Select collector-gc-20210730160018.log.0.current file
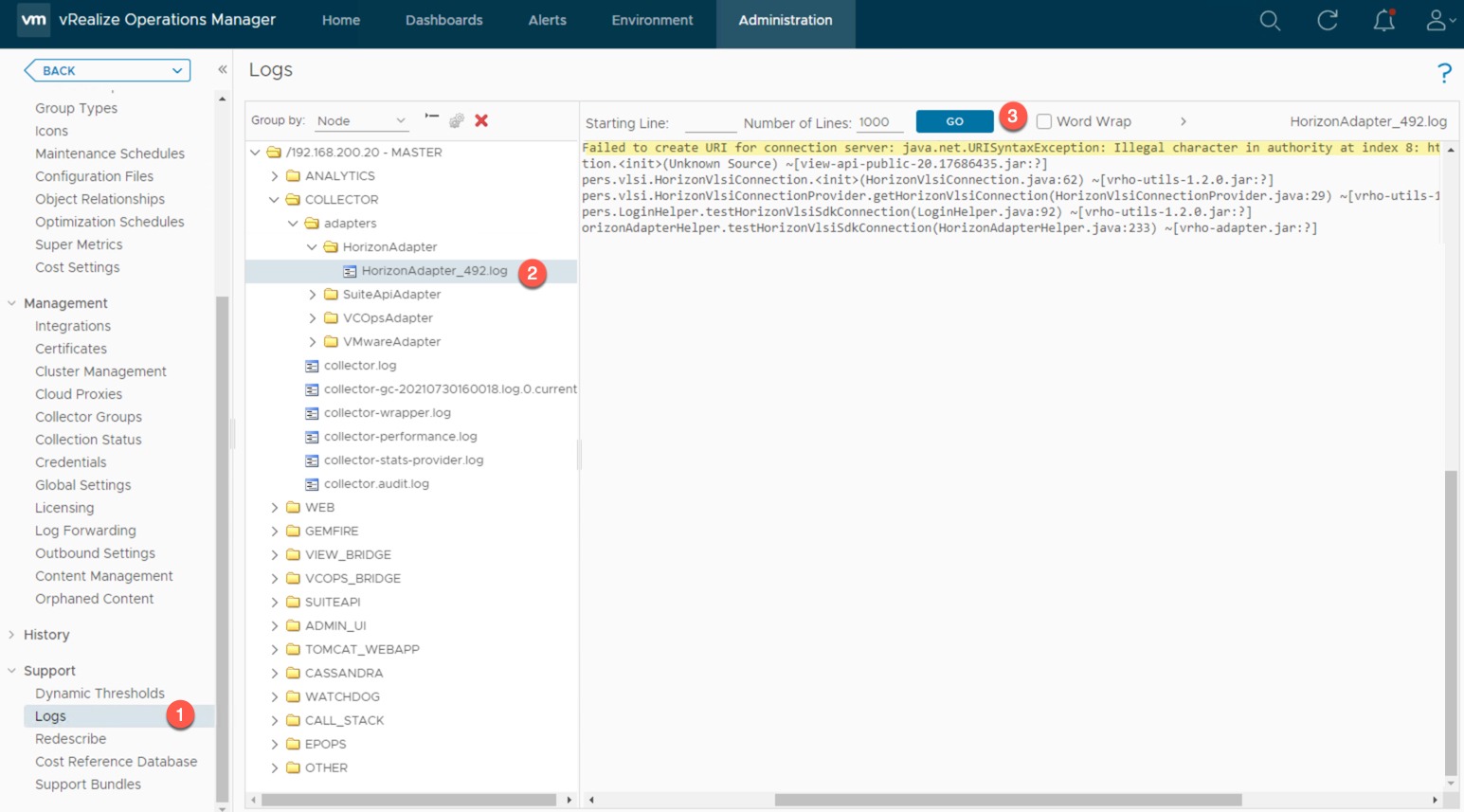1464x812 pixels. tap(450, 389)
